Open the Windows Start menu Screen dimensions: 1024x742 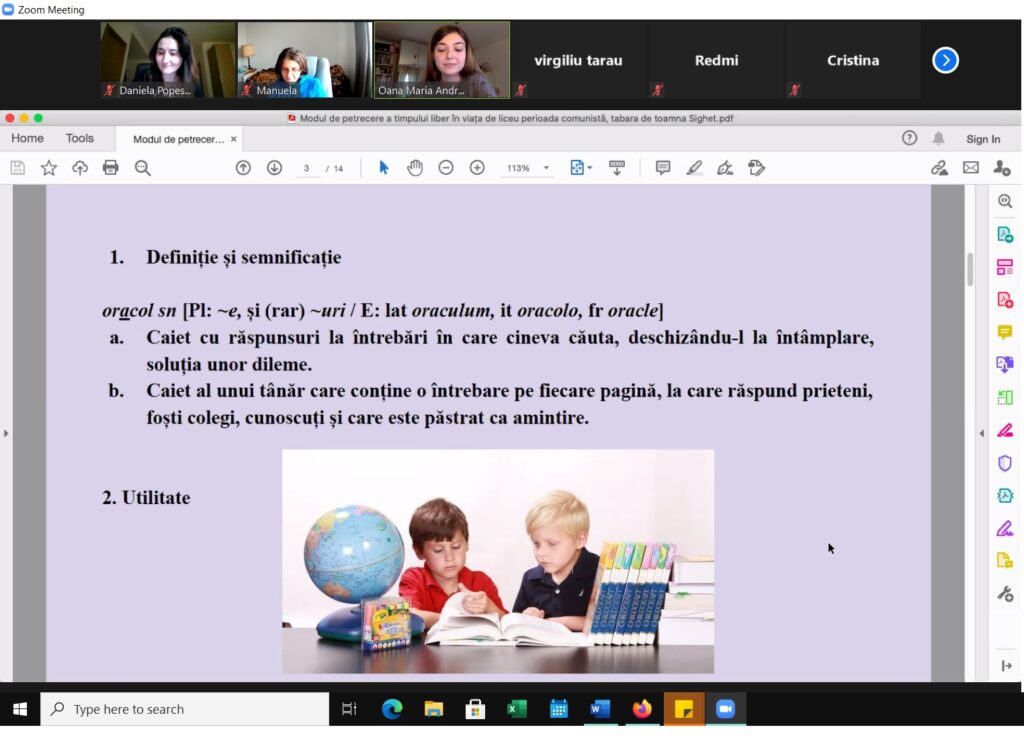tap(20, 709)
